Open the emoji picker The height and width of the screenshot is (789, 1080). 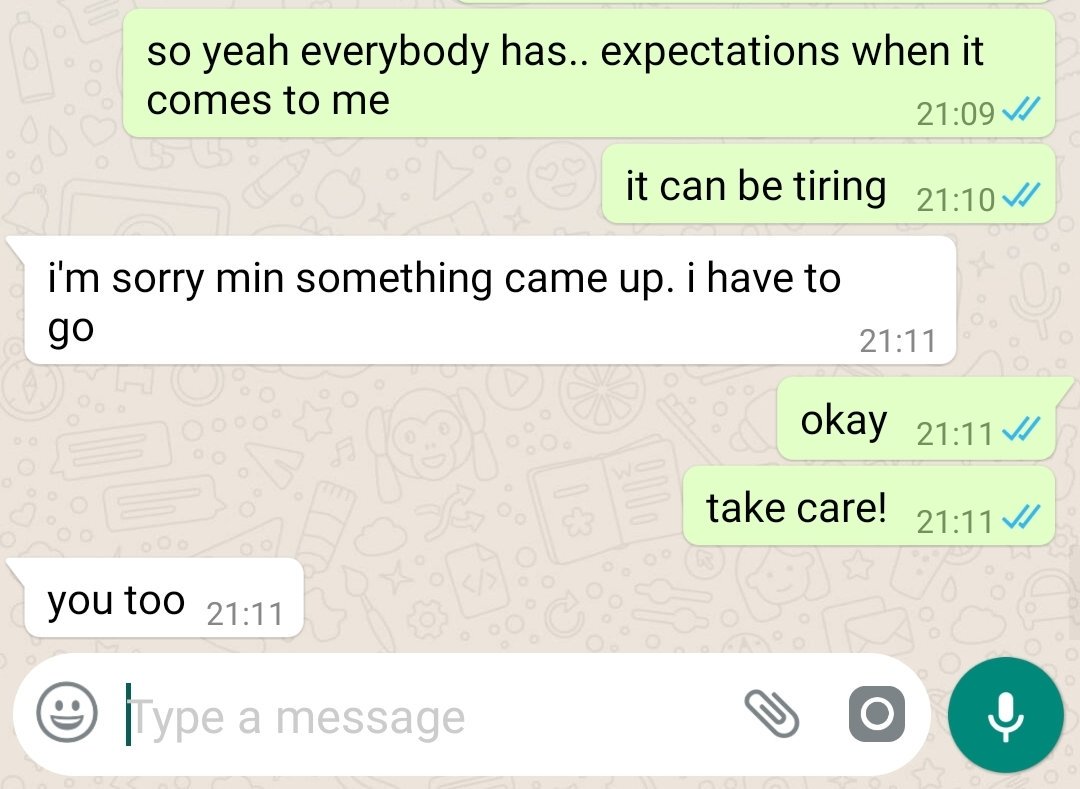point(67,713)
